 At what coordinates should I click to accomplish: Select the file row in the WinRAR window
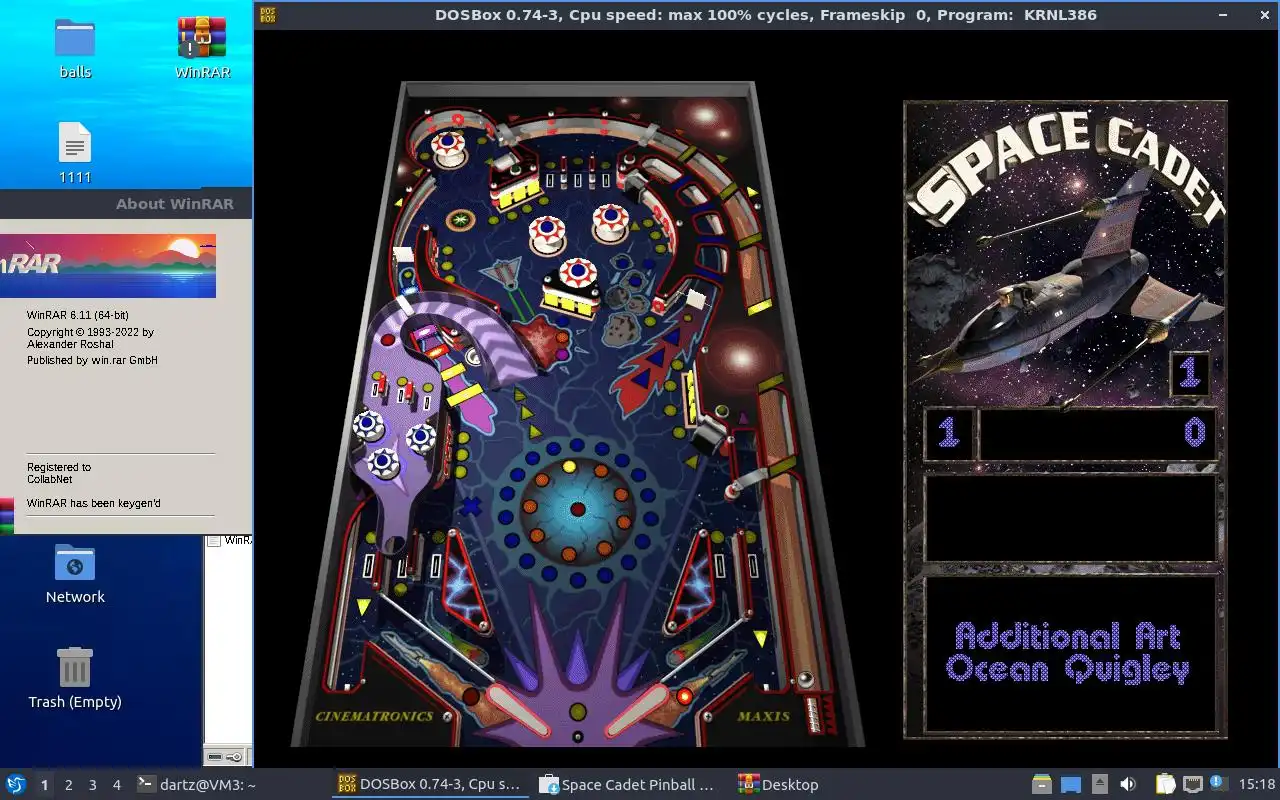click(229, 541)
